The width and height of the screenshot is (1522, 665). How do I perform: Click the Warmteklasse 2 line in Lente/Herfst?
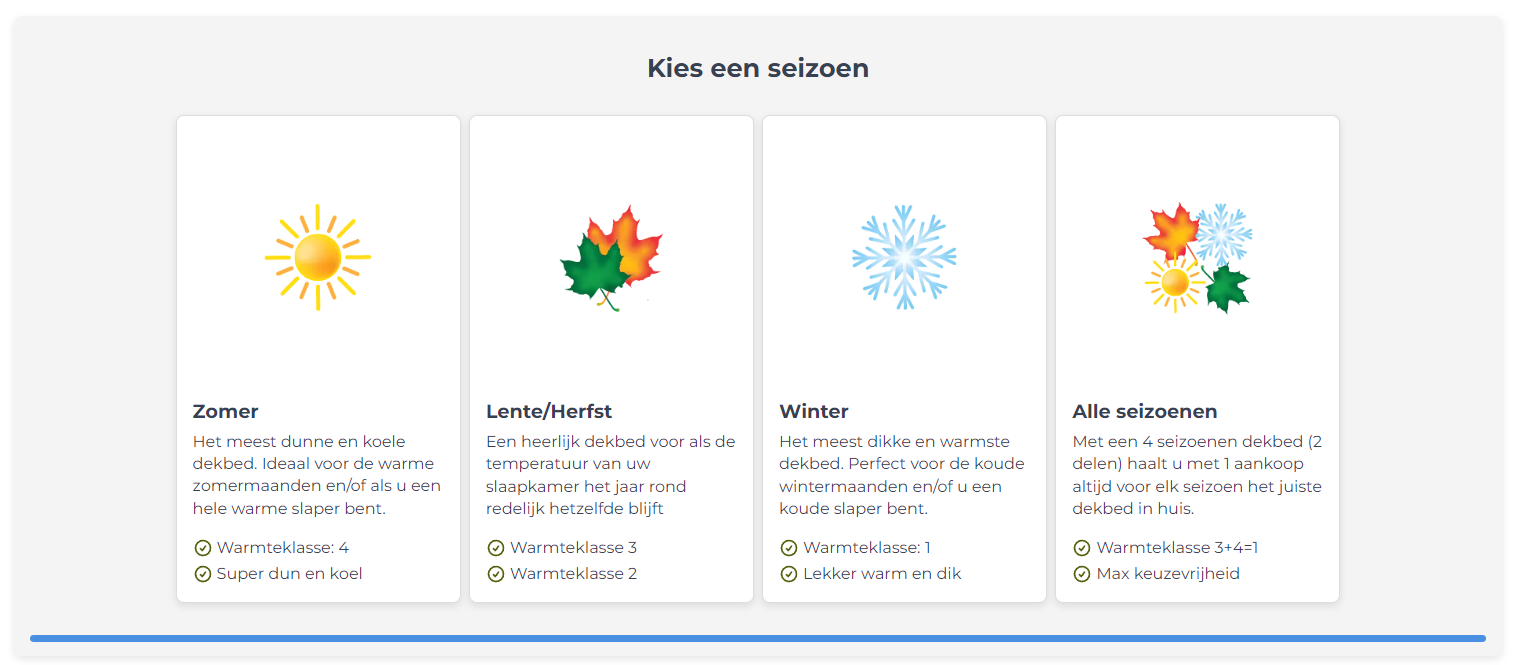[573, 574]
